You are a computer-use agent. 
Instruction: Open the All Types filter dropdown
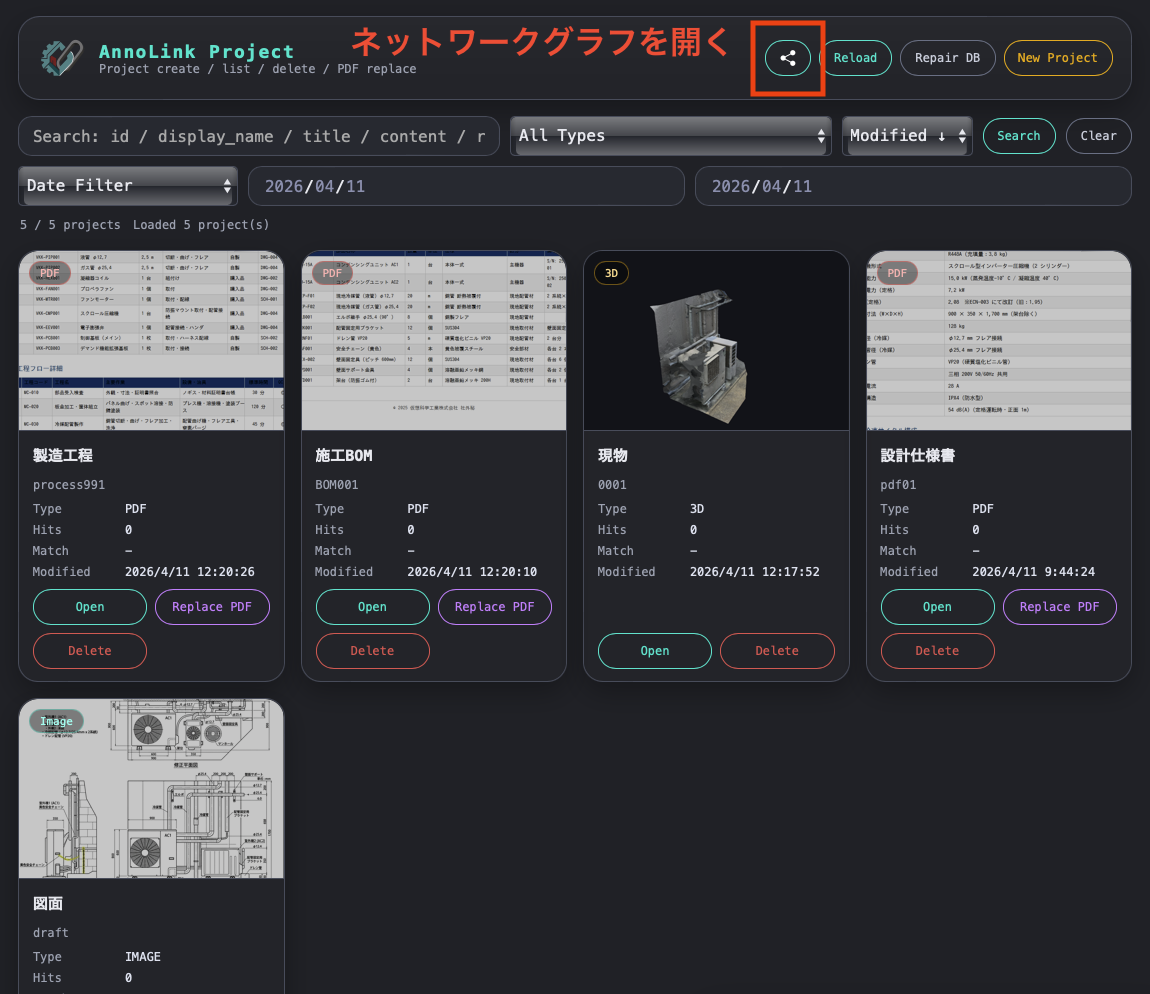670,135
